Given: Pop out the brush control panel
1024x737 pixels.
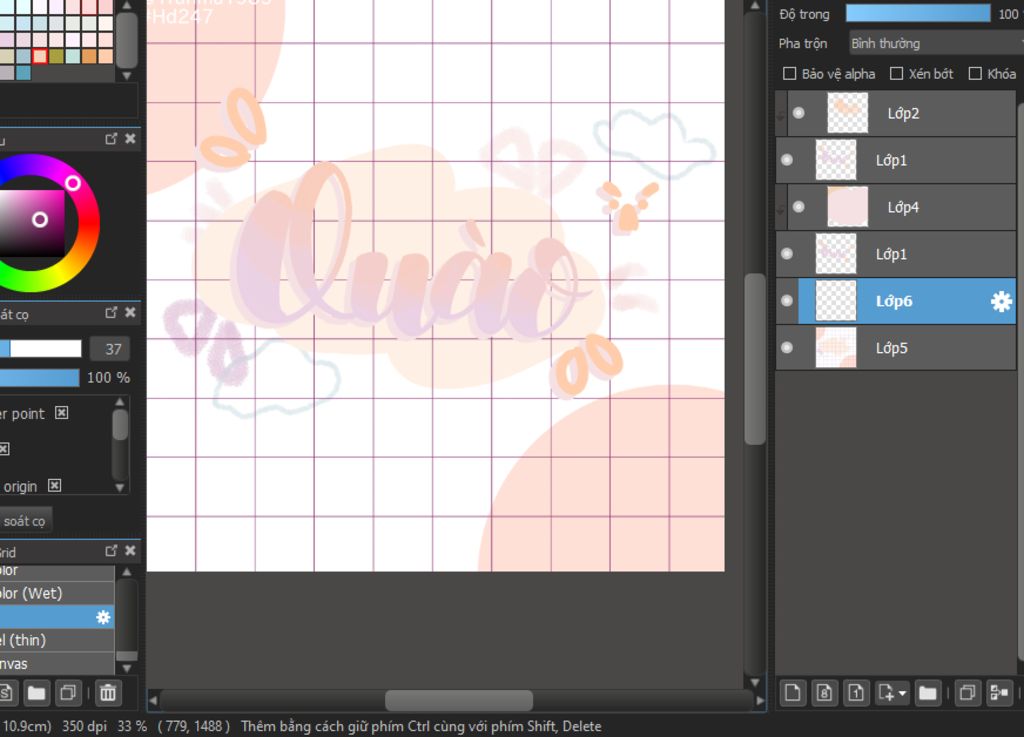Looking at the screenshot, I should tap(111, 313).
